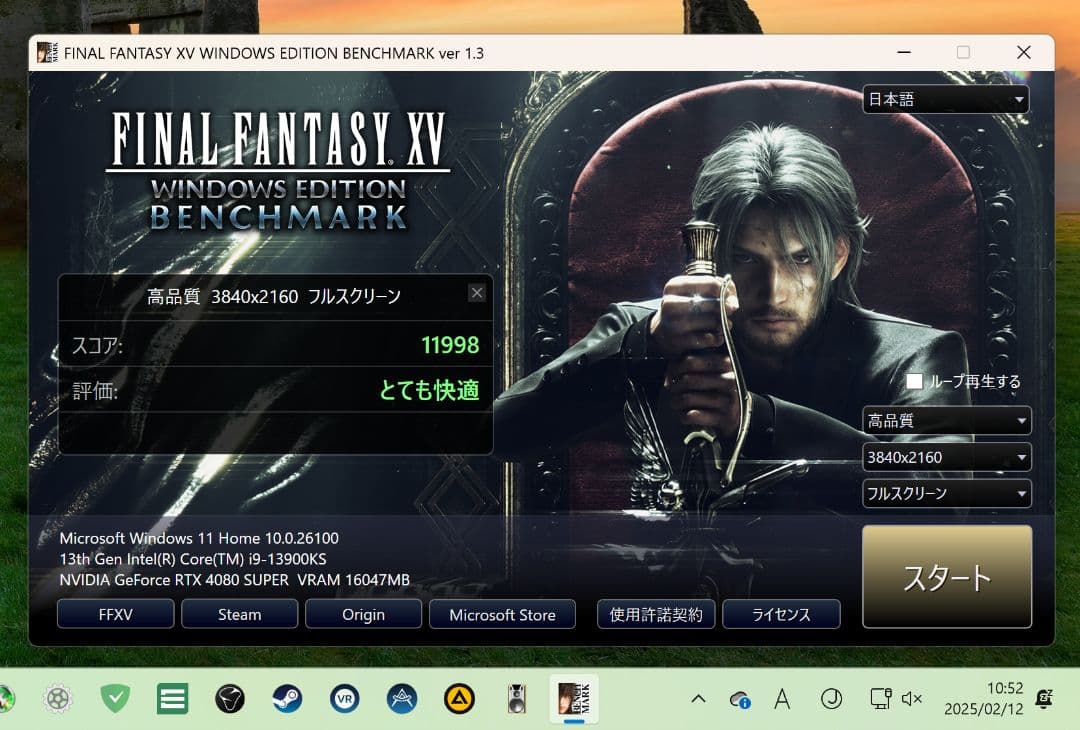This screenshot has width=1080, height=730.
Task: Click the muted volume tray icon
Action: pyautogui.click(x=911, y=699)
